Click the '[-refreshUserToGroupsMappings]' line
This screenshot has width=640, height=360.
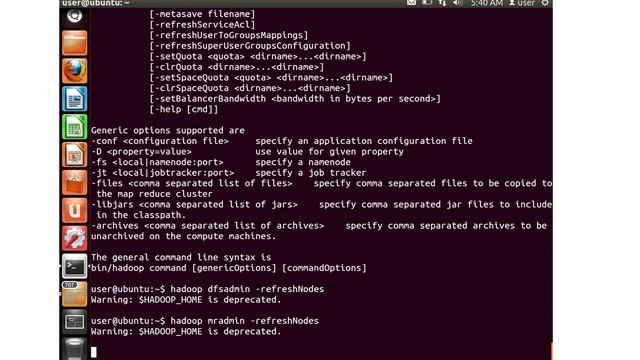[229, 35]
